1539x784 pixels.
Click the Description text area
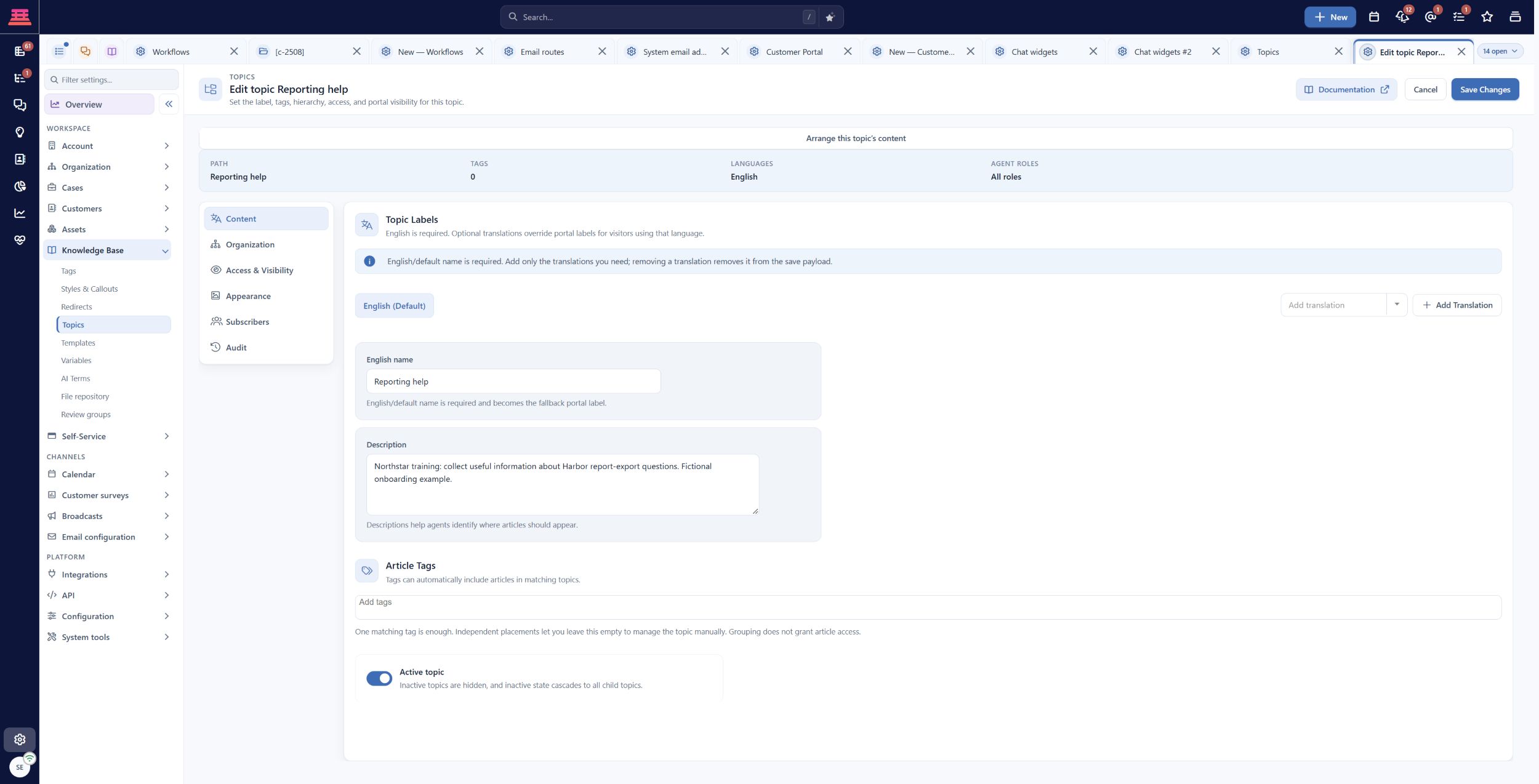[563, 484]
